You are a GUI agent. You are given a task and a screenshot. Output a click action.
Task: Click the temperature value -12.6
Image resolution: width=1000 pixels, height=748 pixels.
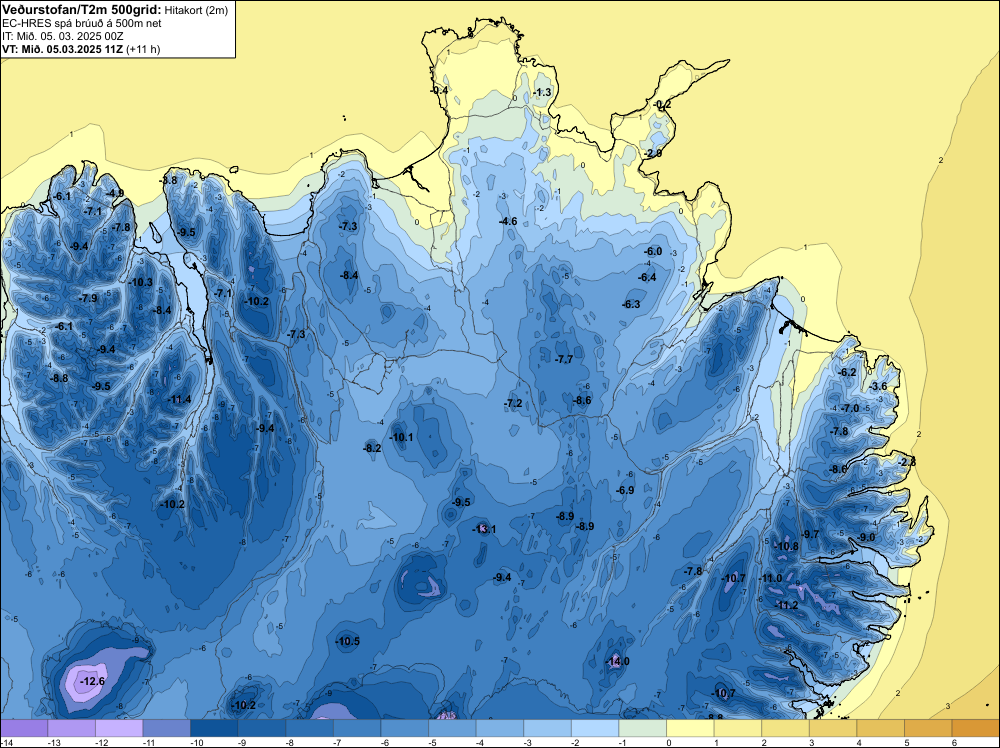[92, 682]
